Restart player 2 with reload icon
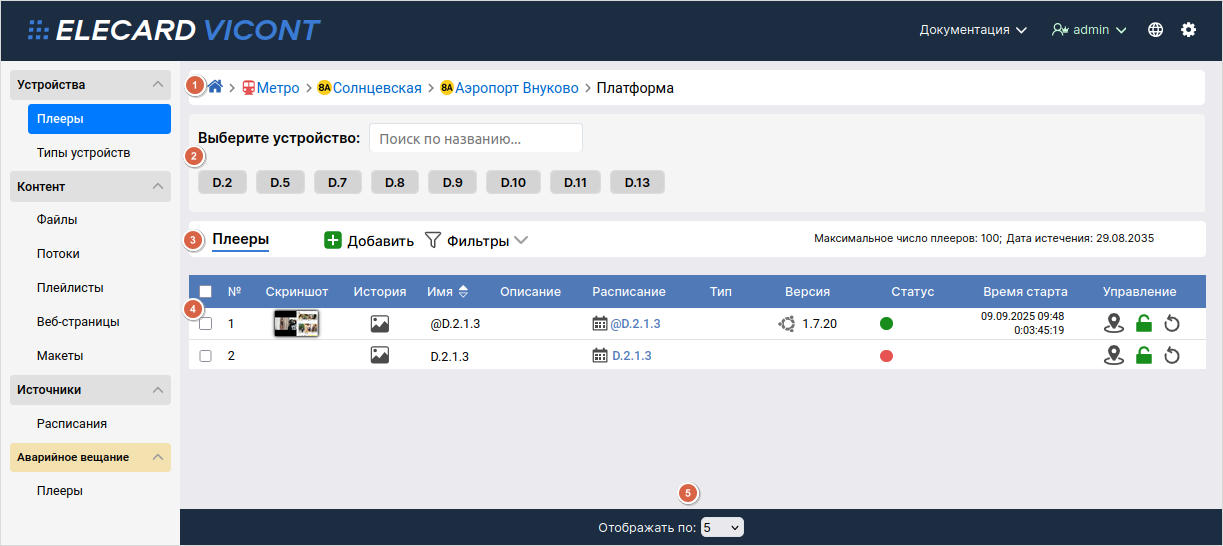This screenshot has height=546, width=1223. click(x=1173, y=356)
